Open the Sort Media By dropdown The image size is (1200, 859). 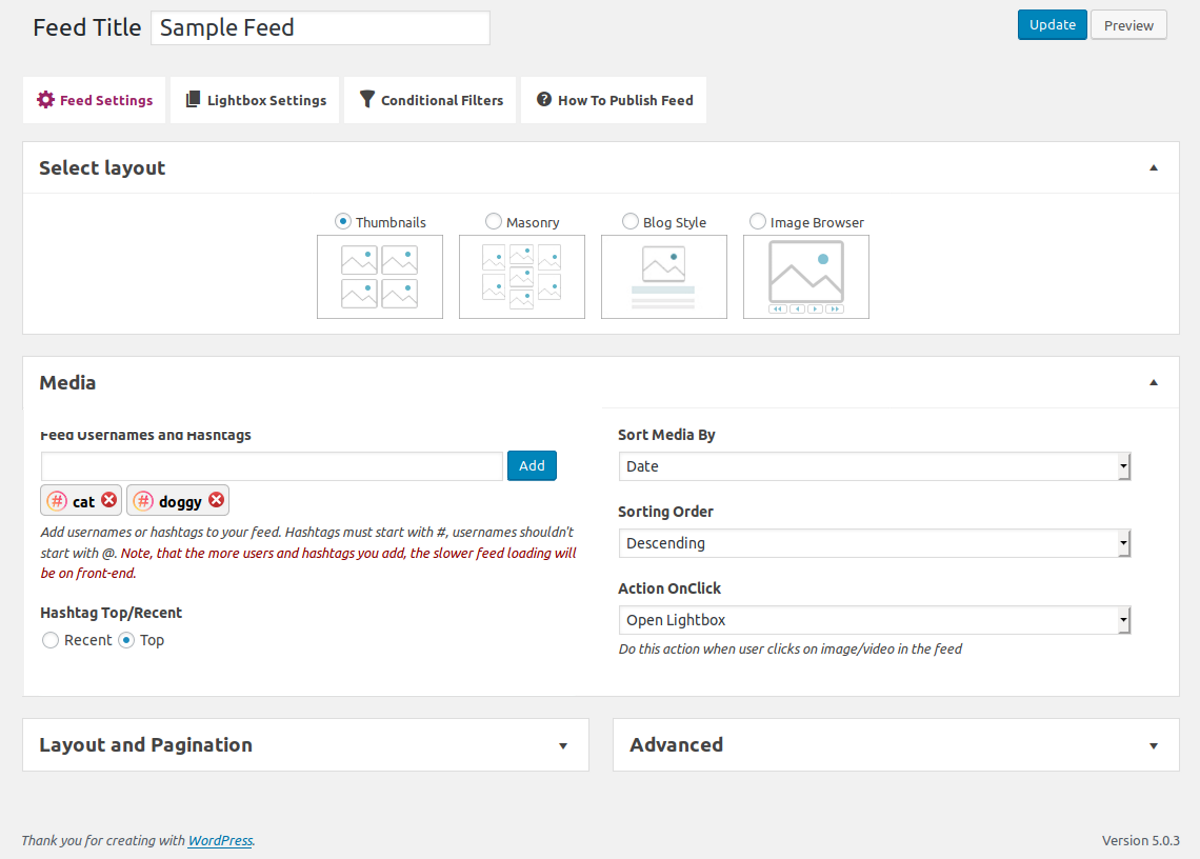(x=874, y=466)
